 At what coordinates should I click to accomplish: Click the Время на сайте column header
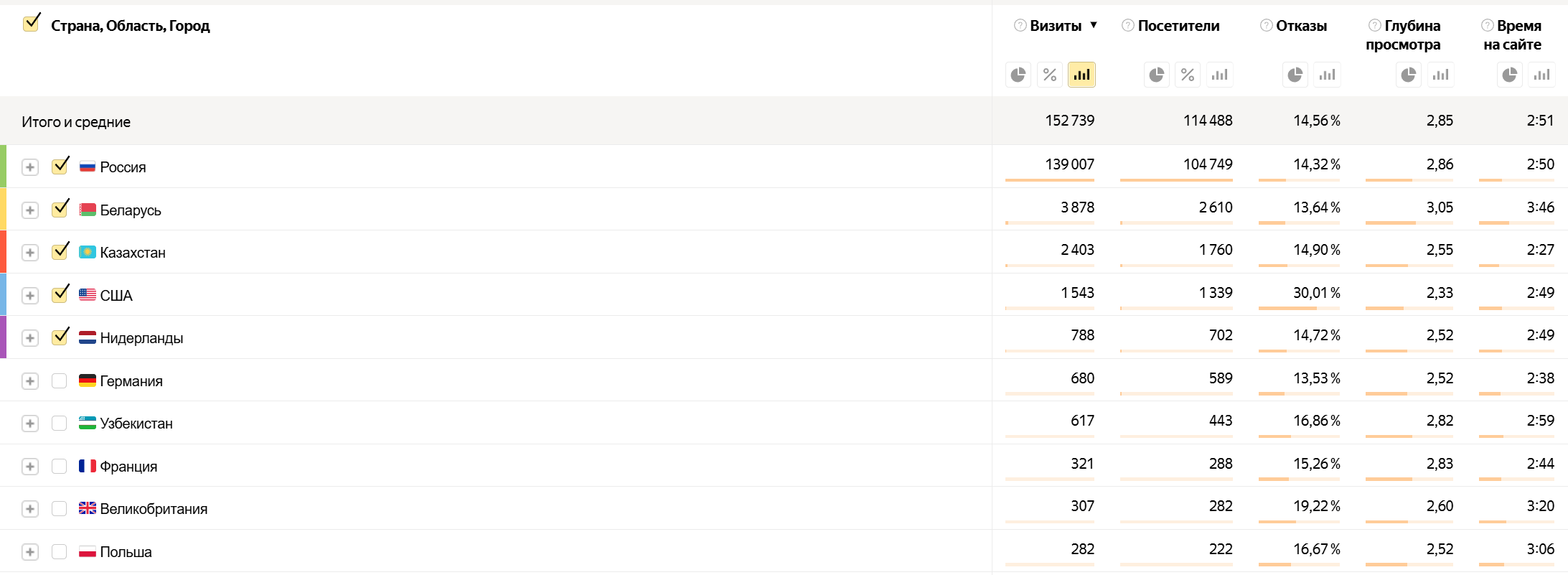(1518, 34)
